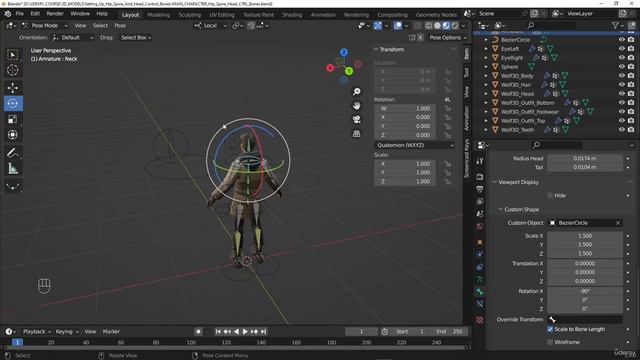Collapse the Custom Shape subpanel

(500, 209)
